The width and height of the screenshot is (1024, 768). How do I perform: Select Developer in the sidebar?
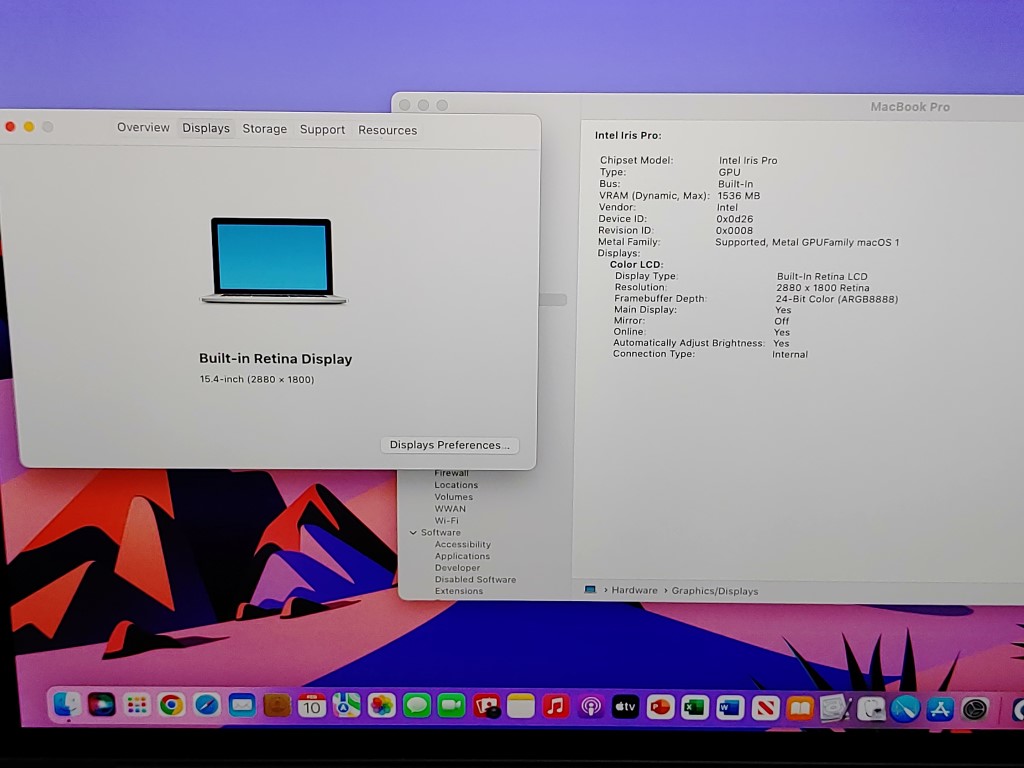click(457, 568)
